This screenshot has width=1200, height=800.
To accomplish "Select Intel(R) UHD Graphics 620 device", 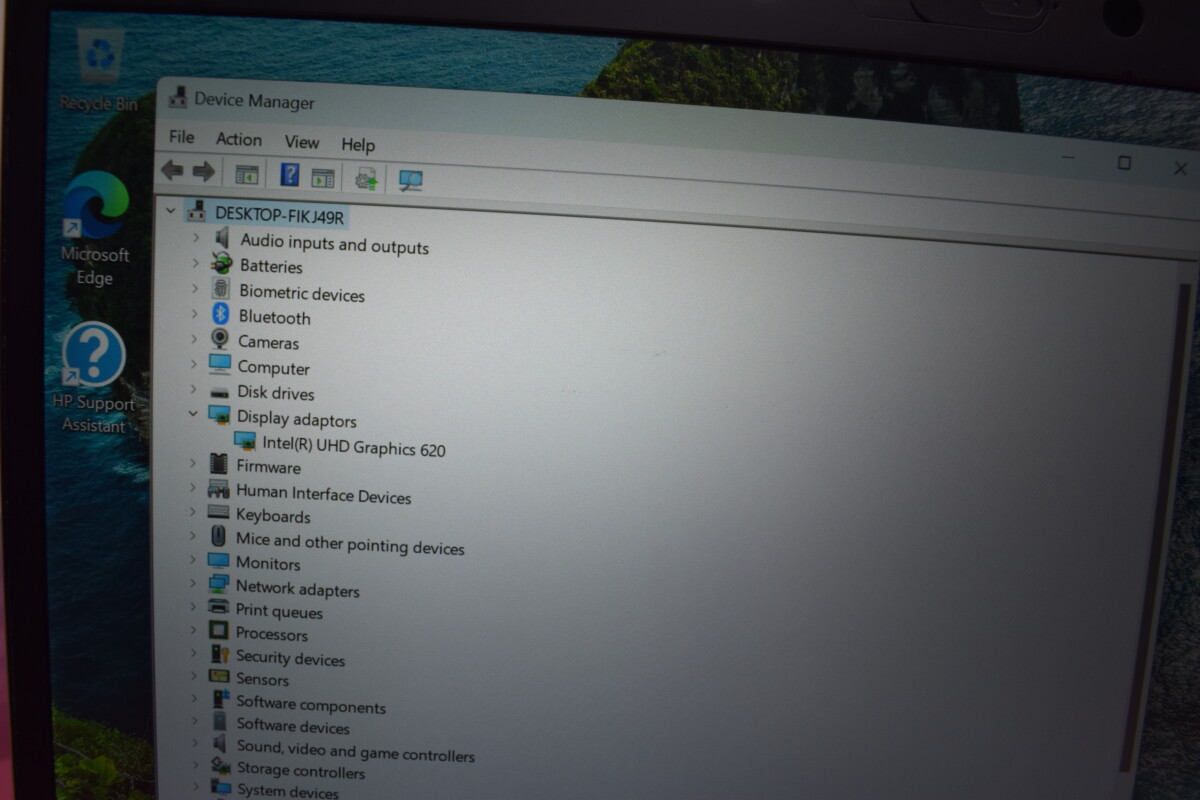I will (x=353, y=446).
